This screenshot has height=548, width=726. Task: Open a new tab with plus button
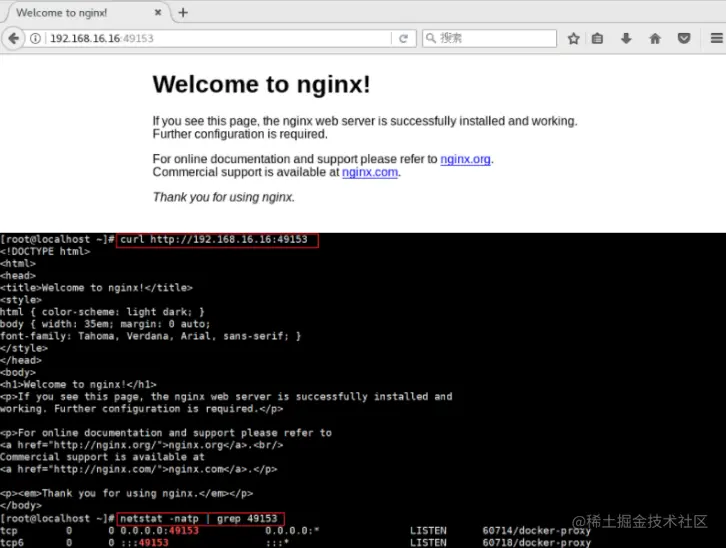[183, 12]
